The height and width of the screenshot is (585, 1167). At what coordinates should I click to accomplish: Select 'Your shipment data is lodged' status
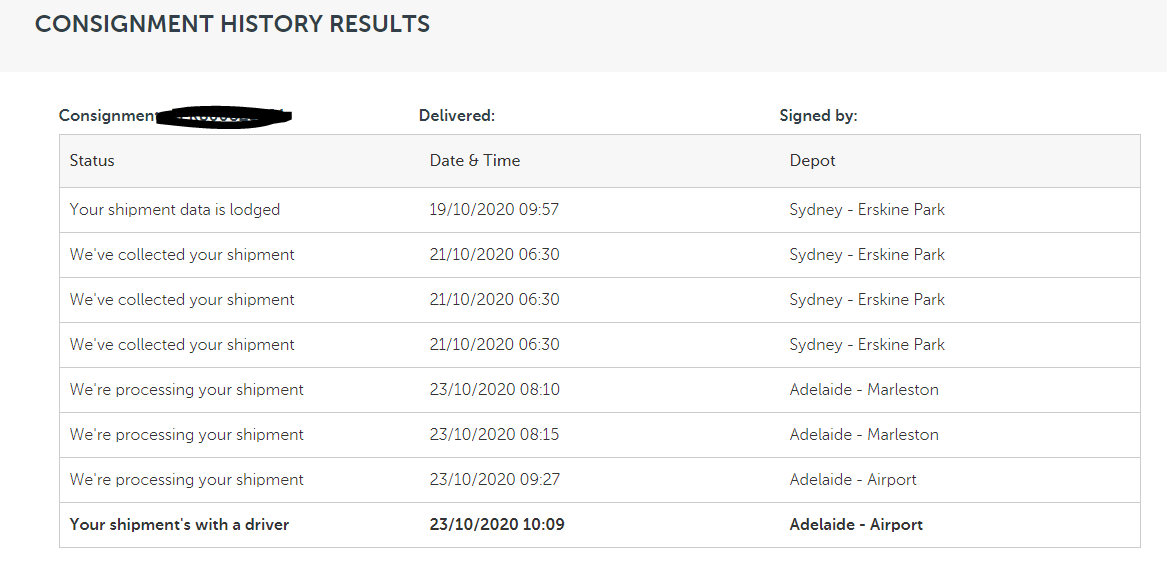point(175,210)
